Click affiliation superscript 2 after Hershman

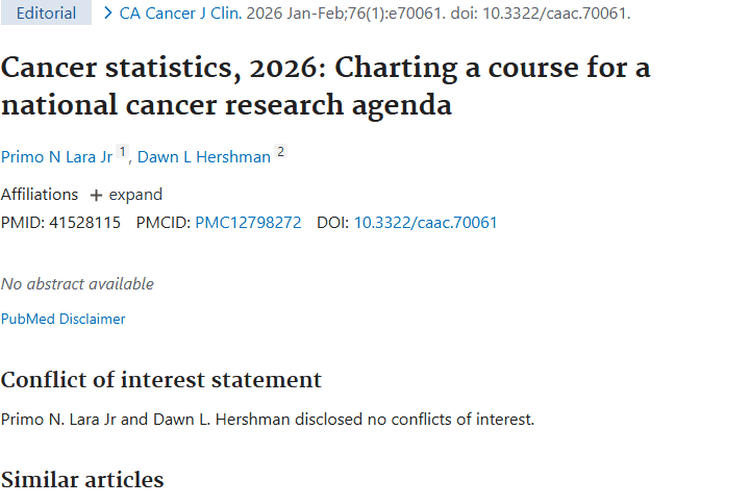coord(281,152)
